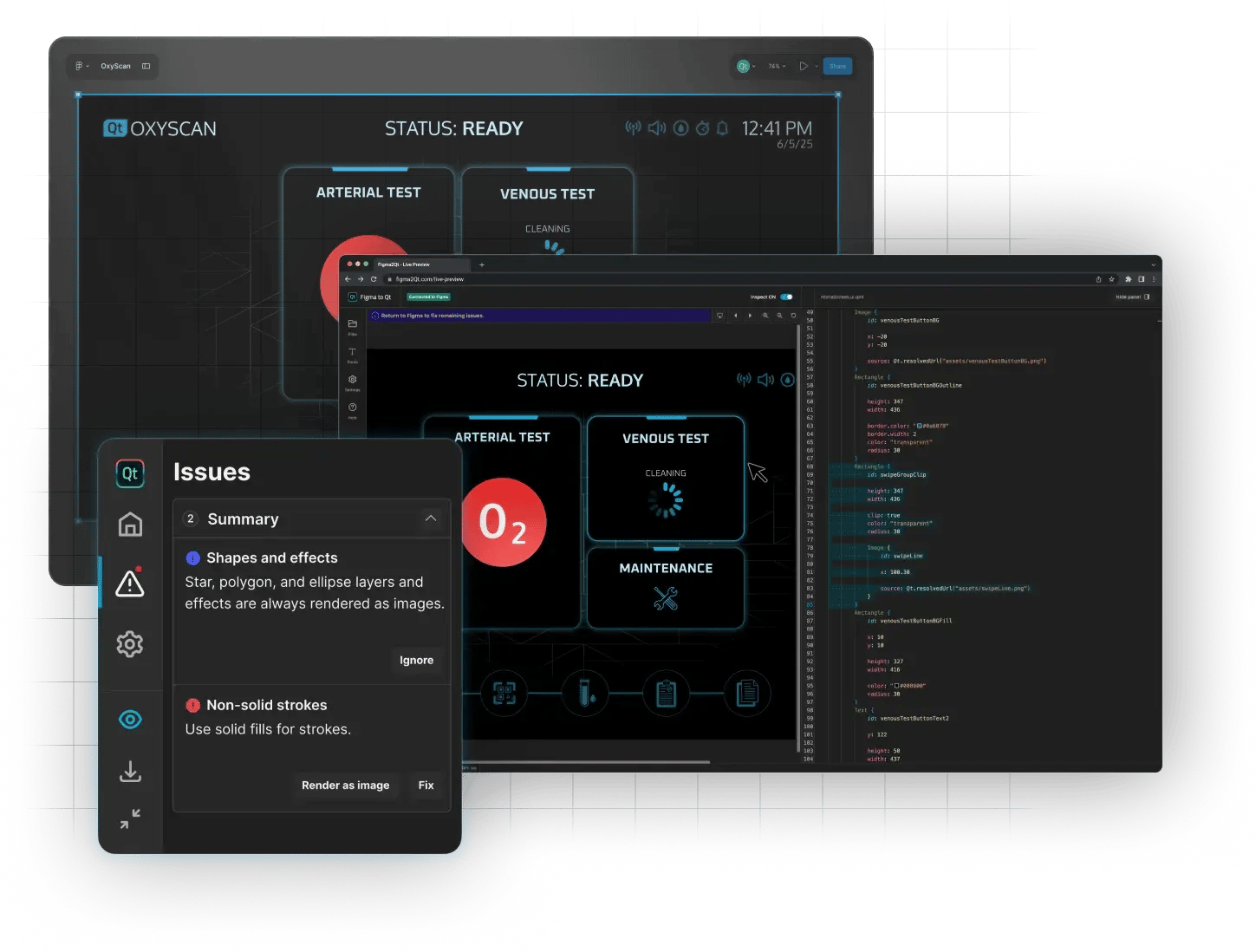This screenshot has height=952, width=1256.
Task: Open the Fonts panel in the live preview sidebar
Action: 352,354
